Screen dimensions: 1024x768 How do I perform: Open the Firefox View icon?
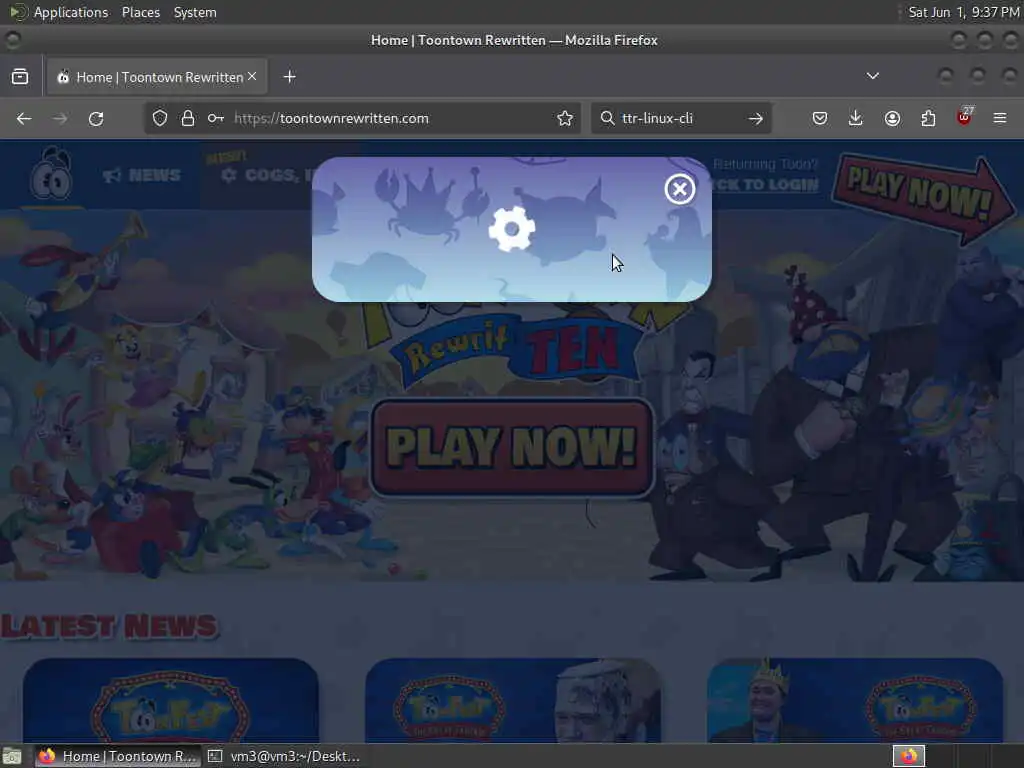click(20, 77)
